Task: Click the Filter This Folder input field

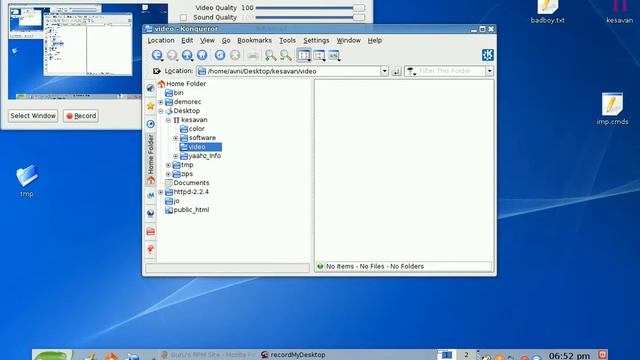Action: (x=445, y=71)
